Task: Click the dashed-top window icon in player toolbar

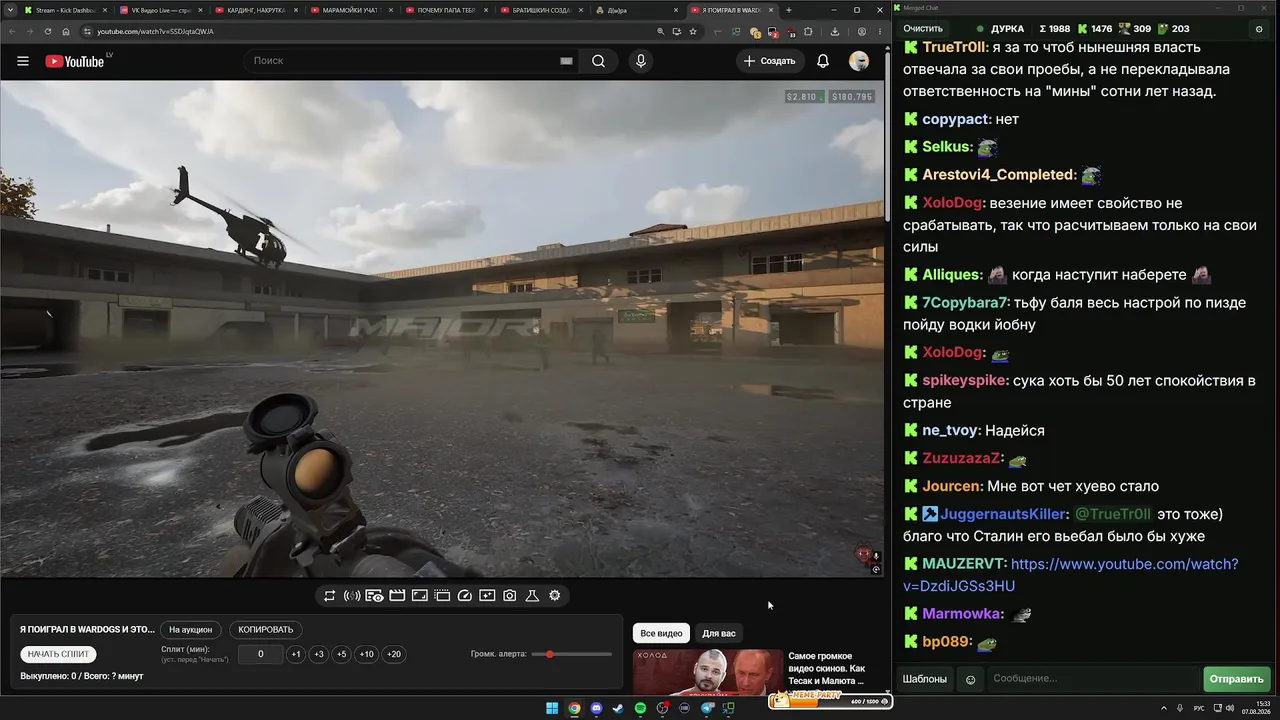Action: [x=442, y=596]
